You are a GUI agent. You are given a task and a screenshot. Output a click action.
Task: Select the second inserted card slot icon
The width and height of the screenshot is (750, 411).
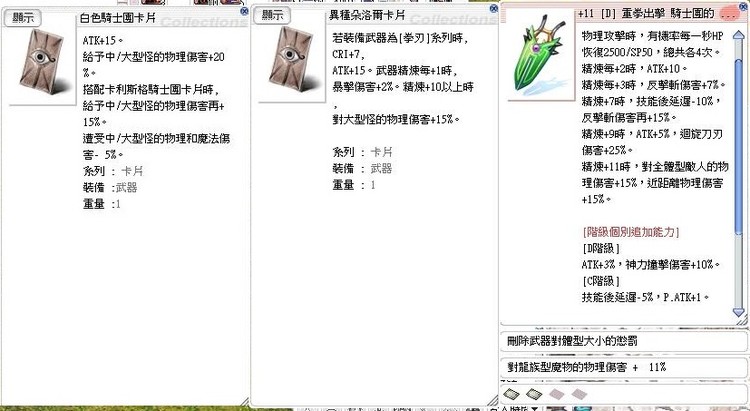click(534, 394)
